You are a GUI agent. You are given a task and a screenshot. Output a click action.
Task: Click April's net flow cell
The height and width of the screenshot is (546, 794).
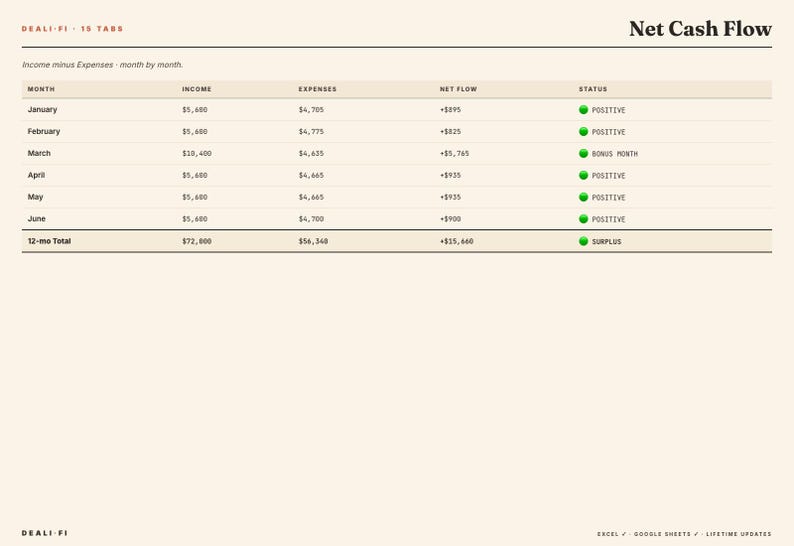[450, 175]
